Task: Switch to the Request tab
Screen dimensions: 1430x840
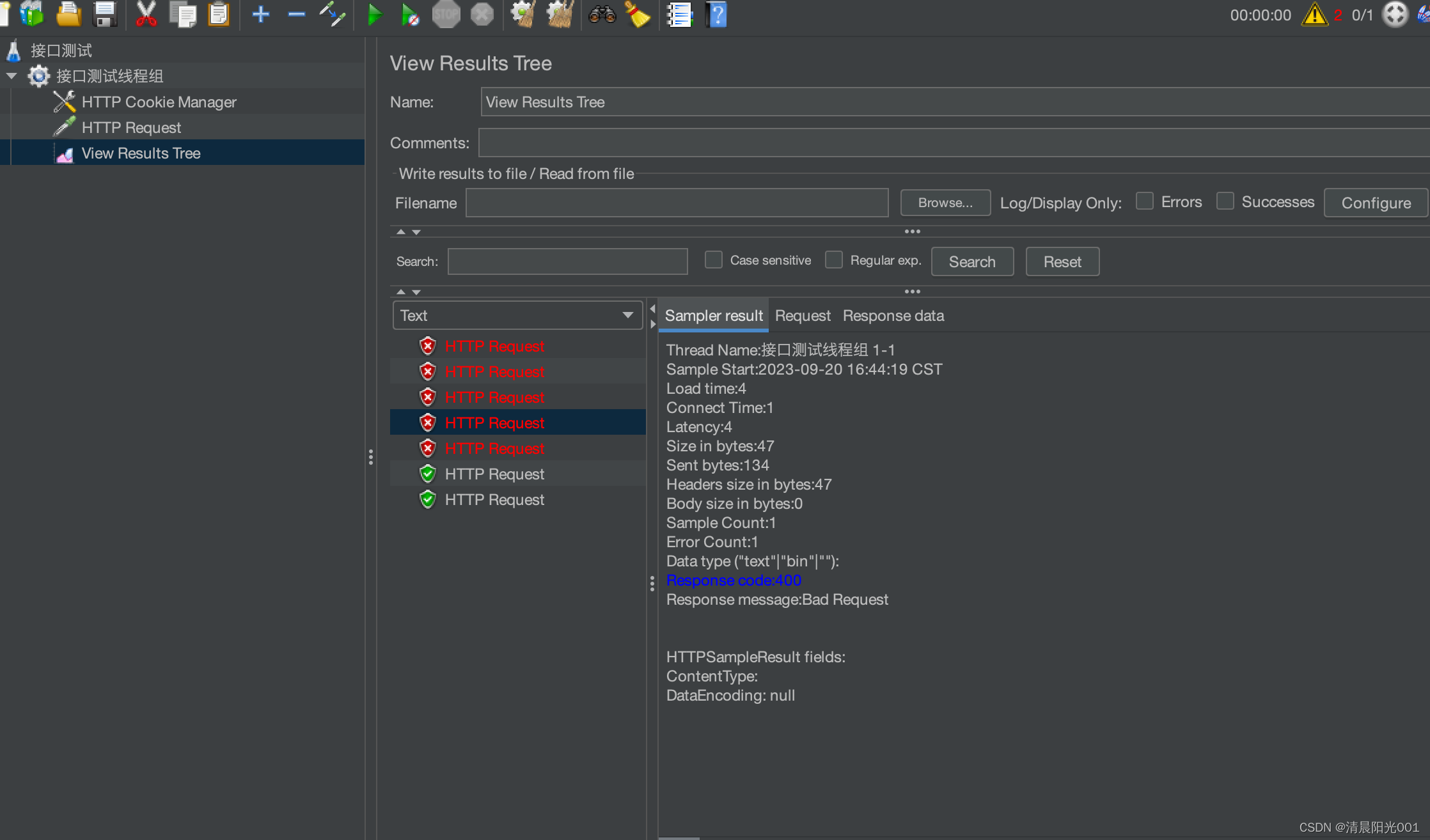Action: click(802, 316)
